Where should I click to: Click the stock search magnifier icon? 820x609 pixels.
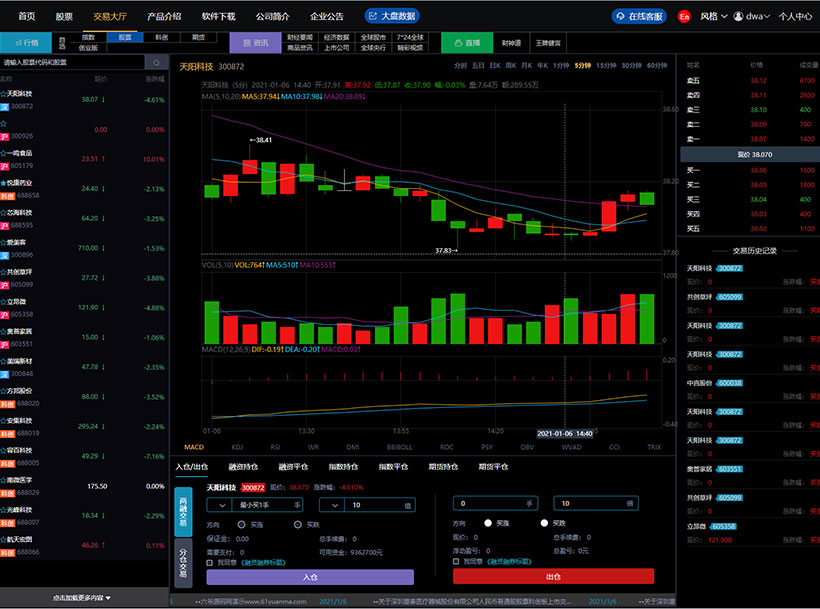(x=157, y=62)
